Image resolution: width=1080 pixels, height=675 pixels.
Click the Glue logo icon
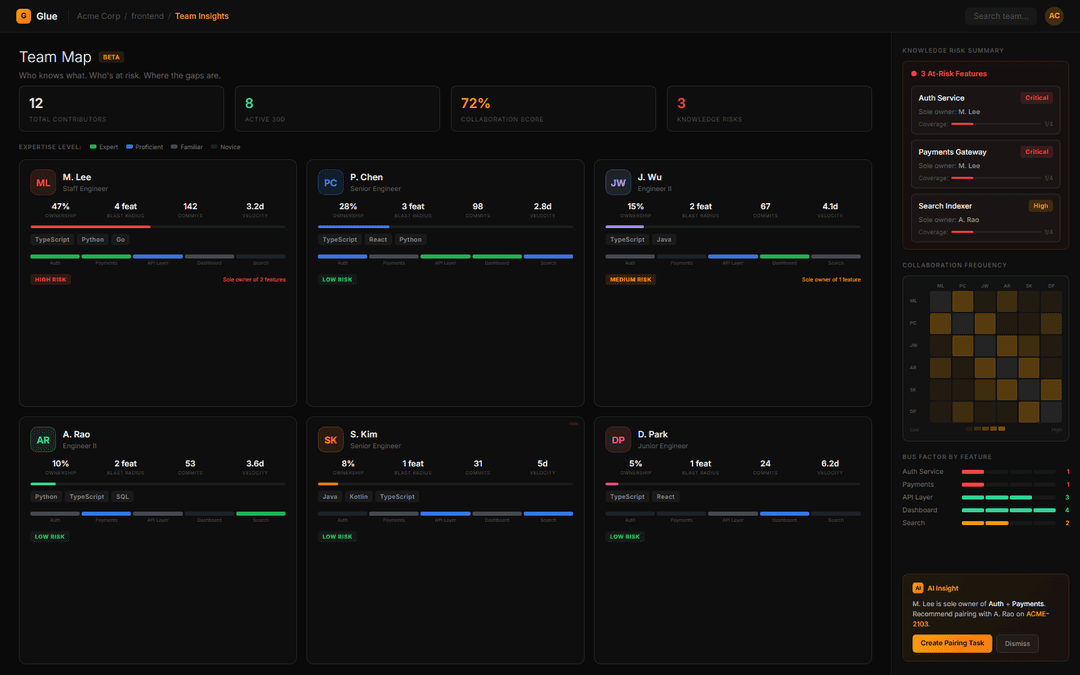[23, 16]
